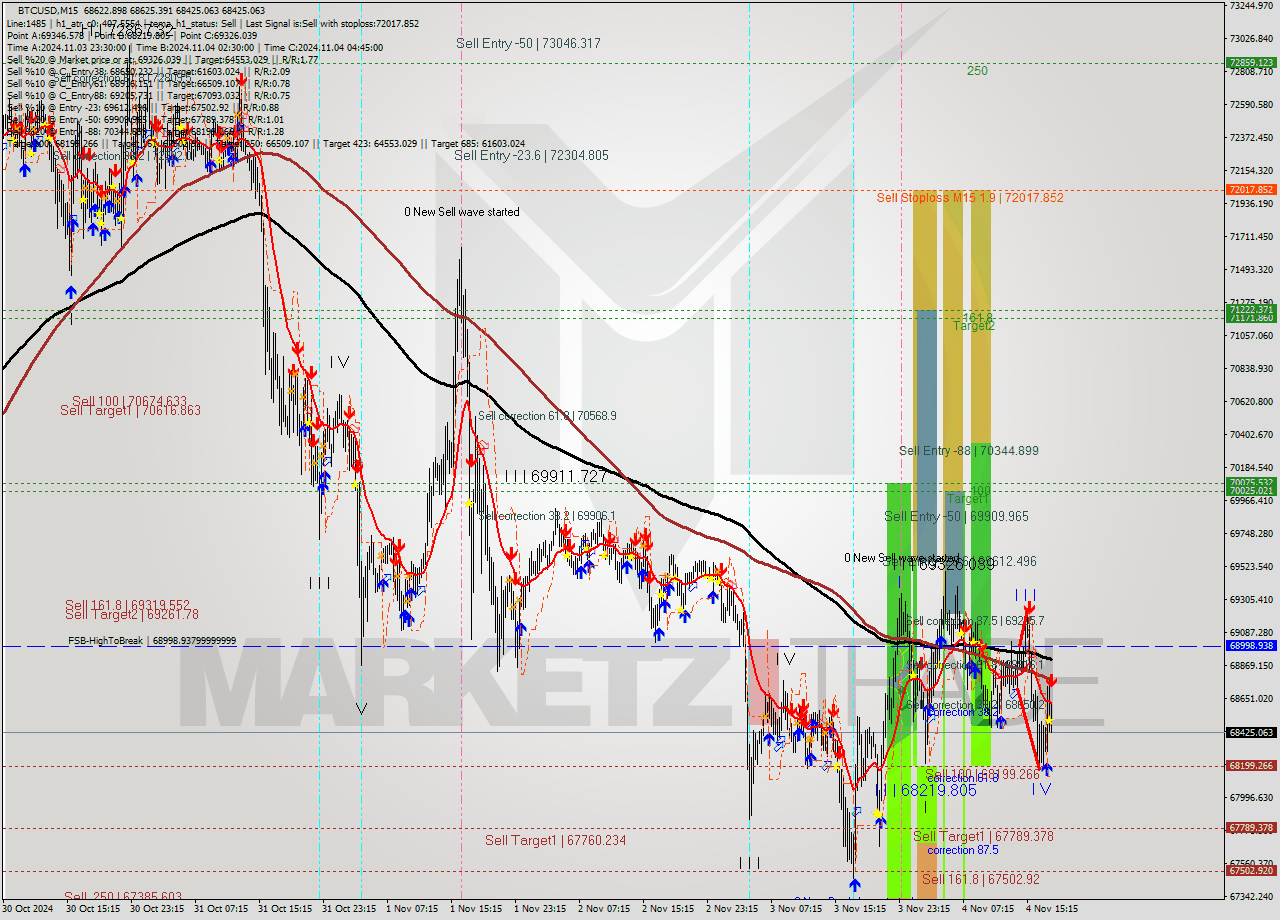Click the 72590.622 price axis value
The height and width of the screenshot is (920, 1280).
[x=1251, y=105]
